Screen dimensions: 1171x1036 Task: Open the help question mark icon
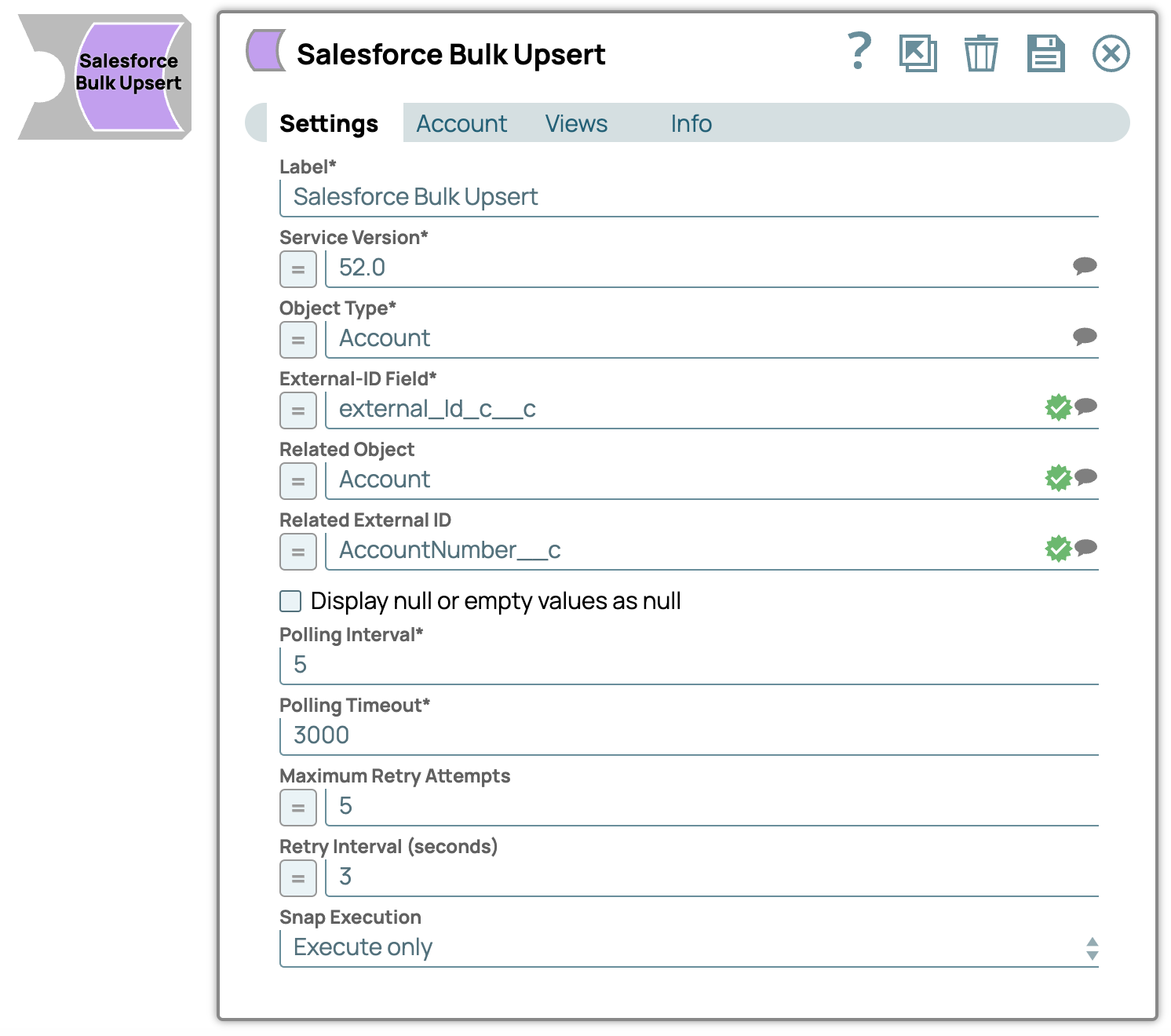click(859, 52)
